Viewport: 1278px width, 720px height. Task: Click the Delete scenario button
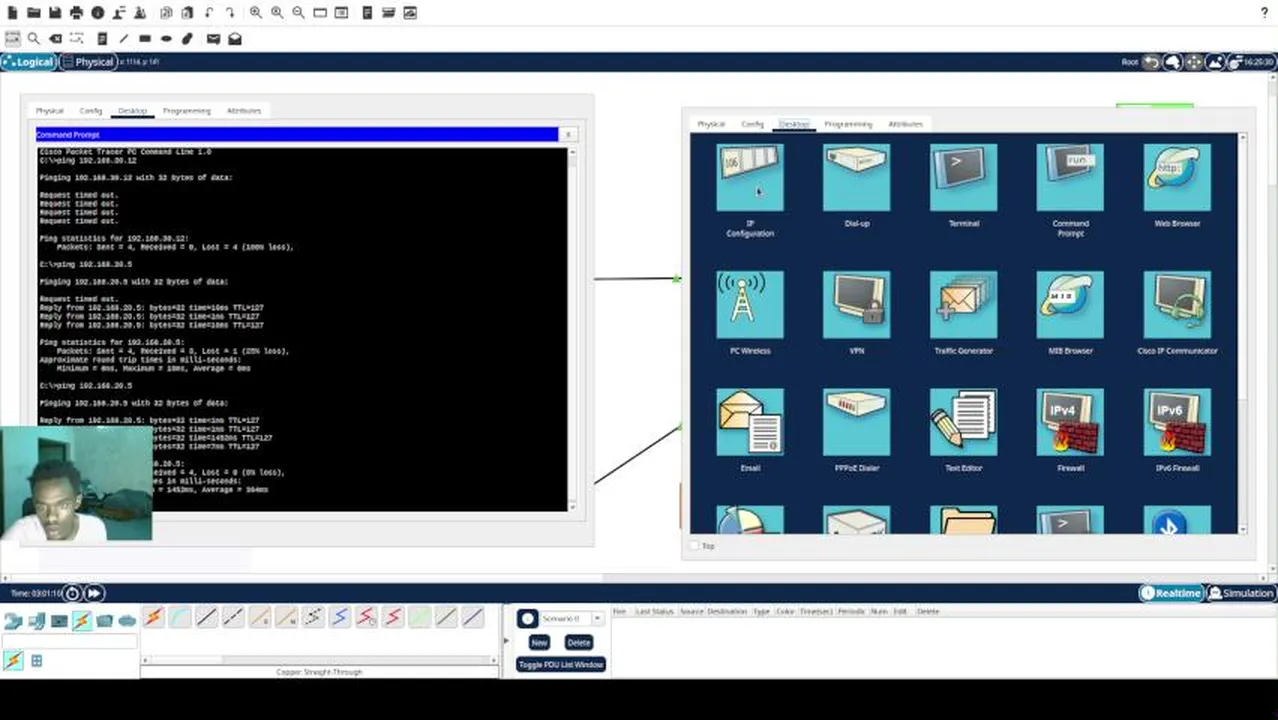tap(578, 643)
